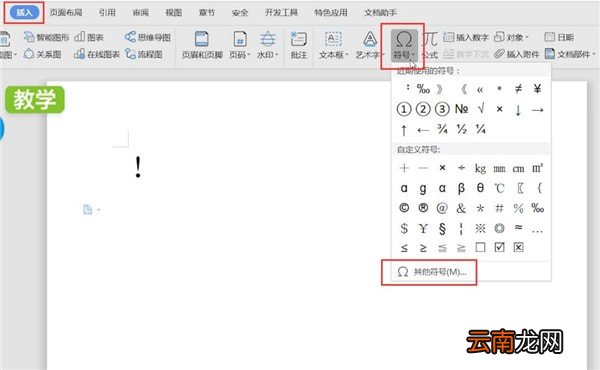Insert the ☒ crossed box symbol
The height and width of the screenshot is (370, 600).
[518, 247]
